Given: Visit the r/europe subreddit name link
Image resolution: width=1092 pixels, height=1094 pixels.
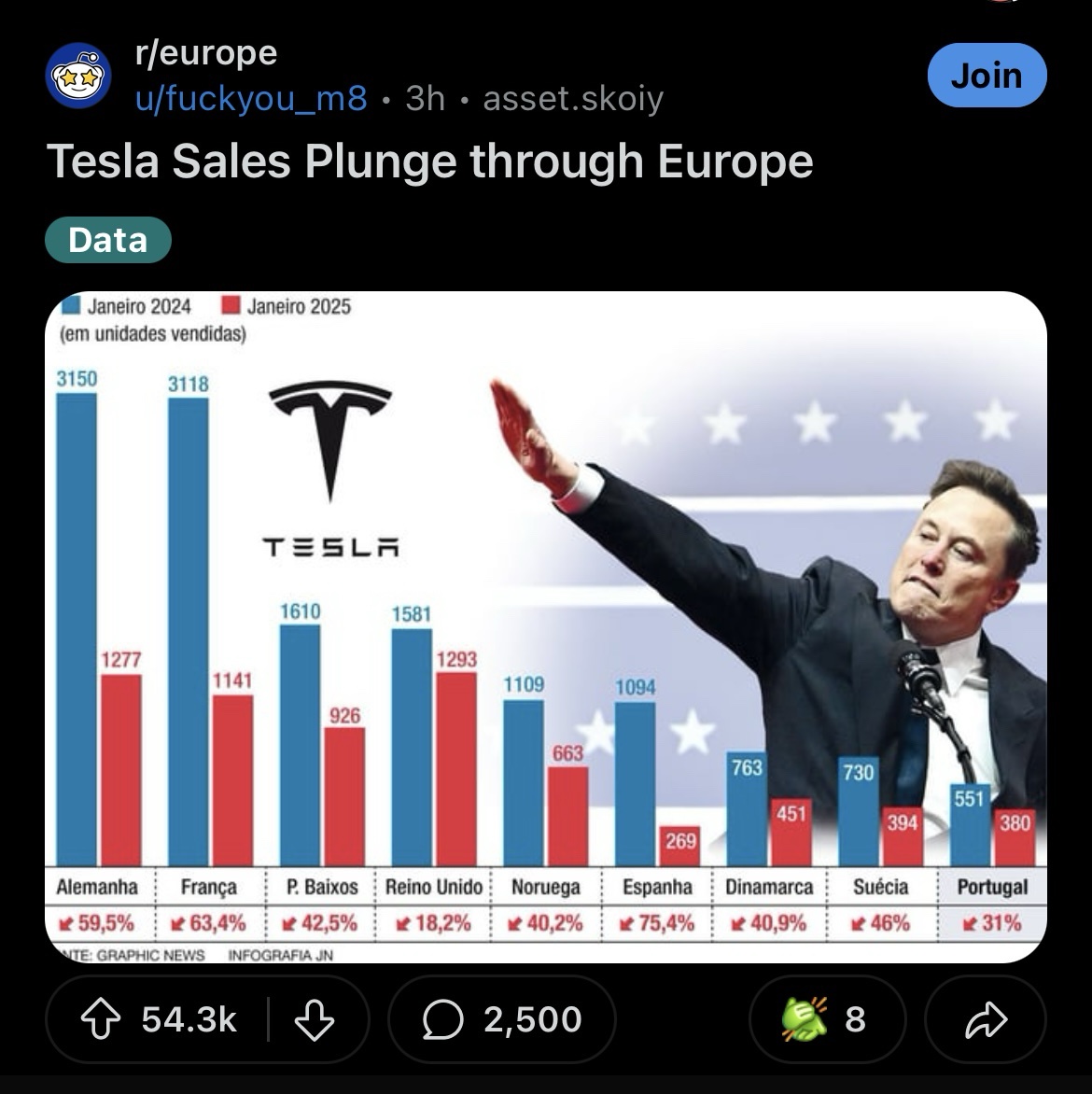Looking at the screenshot, I should tap(206, 53).
